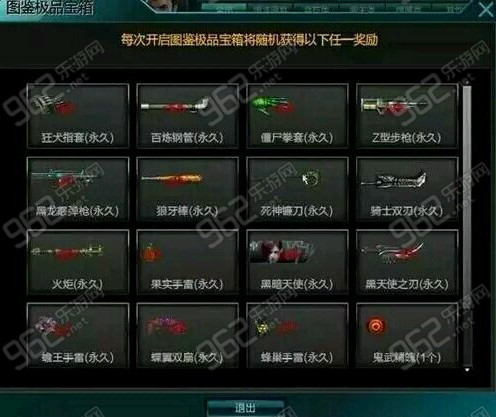The height and width of the screenshot is (417, 496).
Task: Click the scrollbar down arrow
Action: click(x=467, y=370)
